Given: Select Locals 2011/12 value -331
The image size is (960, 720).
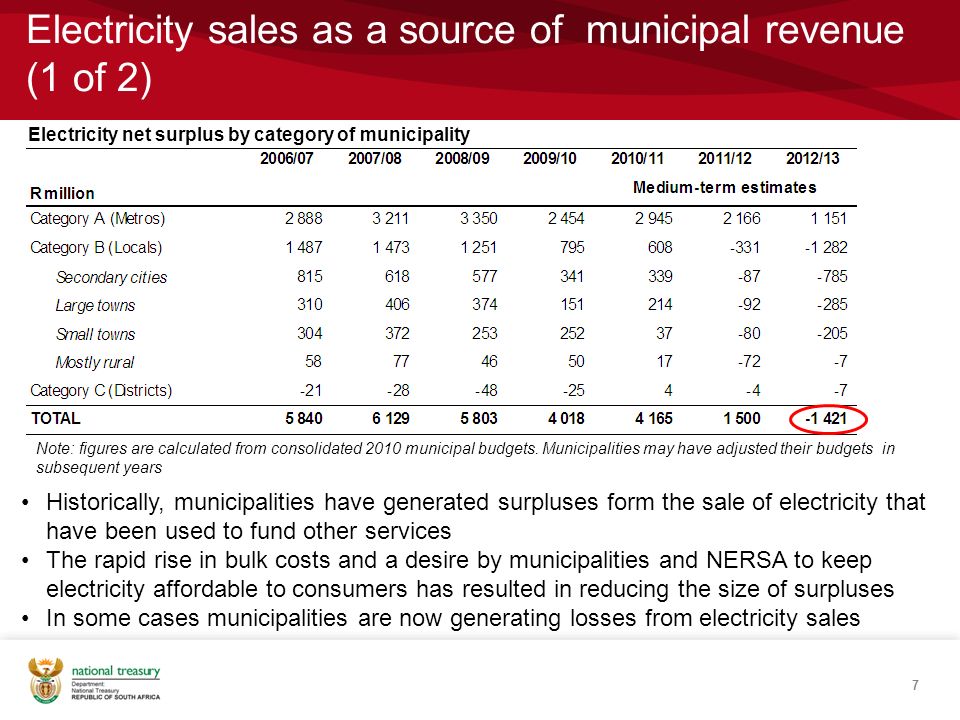Looking at the screenshot, I should pos(745,247).
